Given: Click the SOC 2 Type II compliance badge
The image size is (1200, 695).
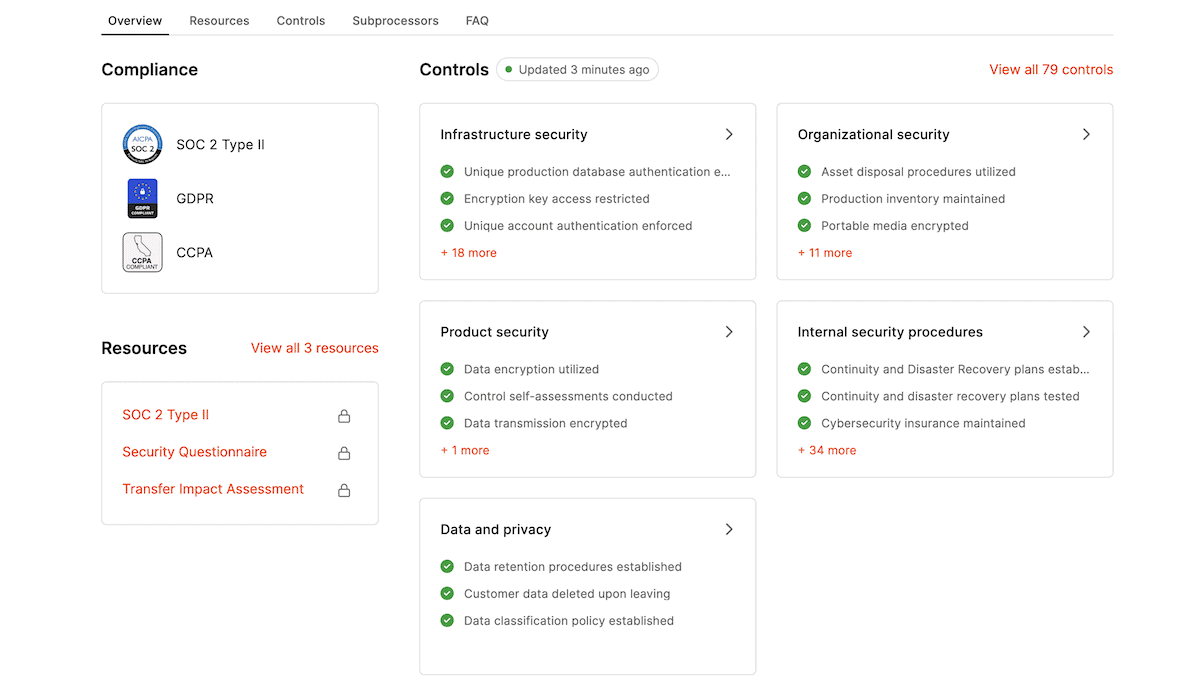Looking at the screenshot, I should click(x=142, y=144).
